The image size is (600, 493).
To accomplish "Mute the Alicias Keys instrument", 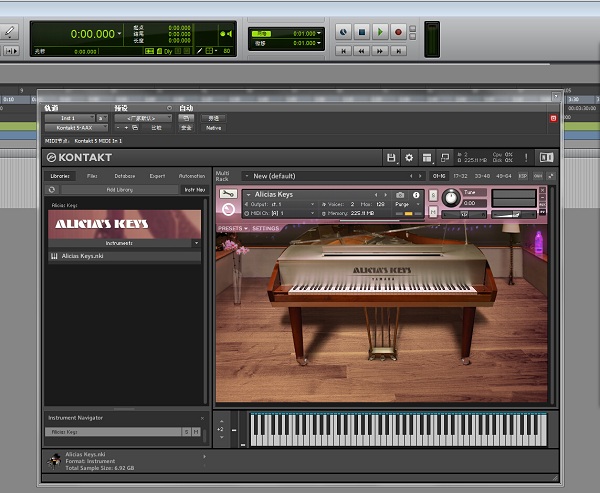I will (x=433, y=211).
